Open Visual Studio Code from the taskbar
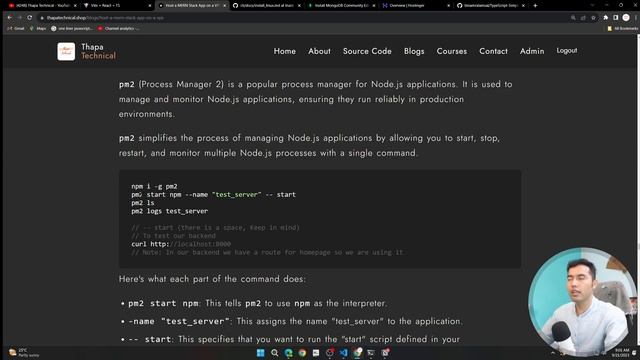Image resolution: width=640 pixels, height=360 pixels. [344, 353]
